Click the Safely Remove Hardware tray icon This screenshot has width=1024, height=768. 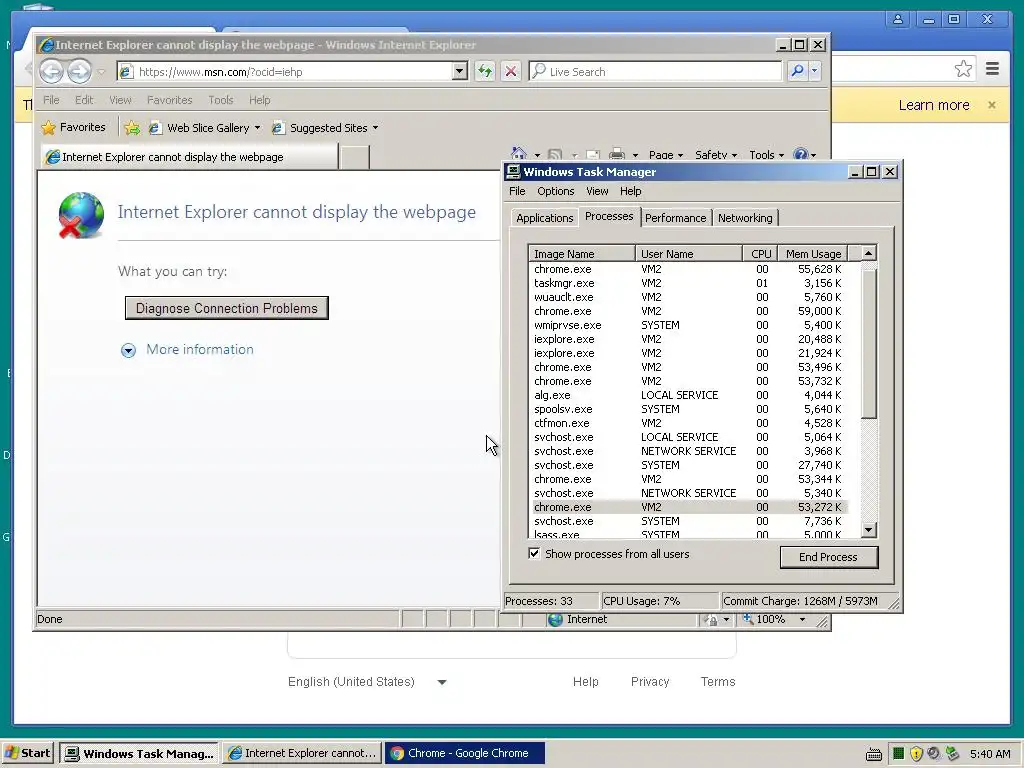[952, 753]
